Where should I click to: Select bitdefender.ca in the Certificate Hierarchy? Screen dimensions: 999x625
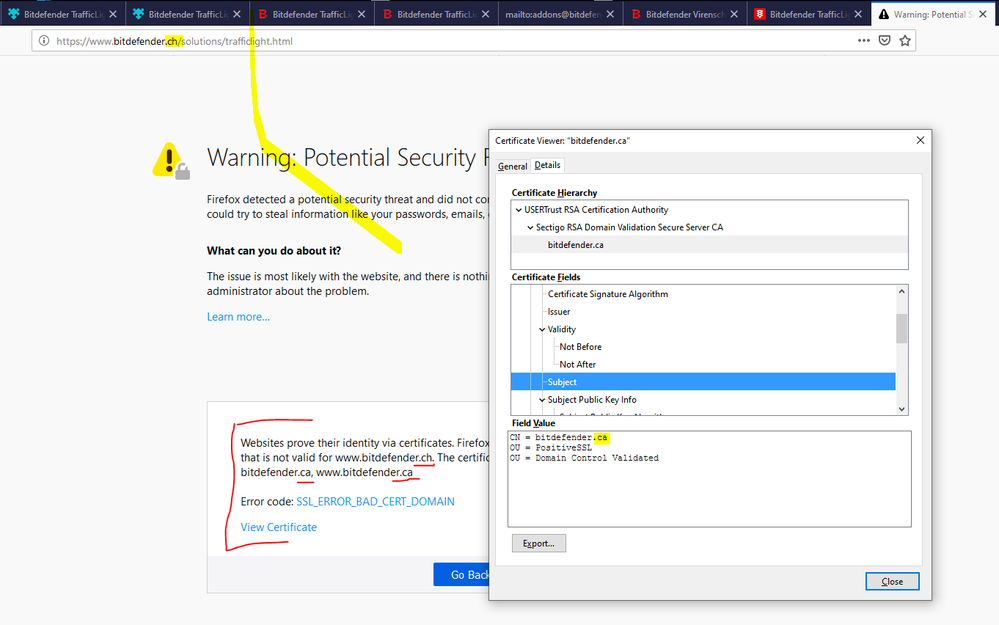point(710,245)
